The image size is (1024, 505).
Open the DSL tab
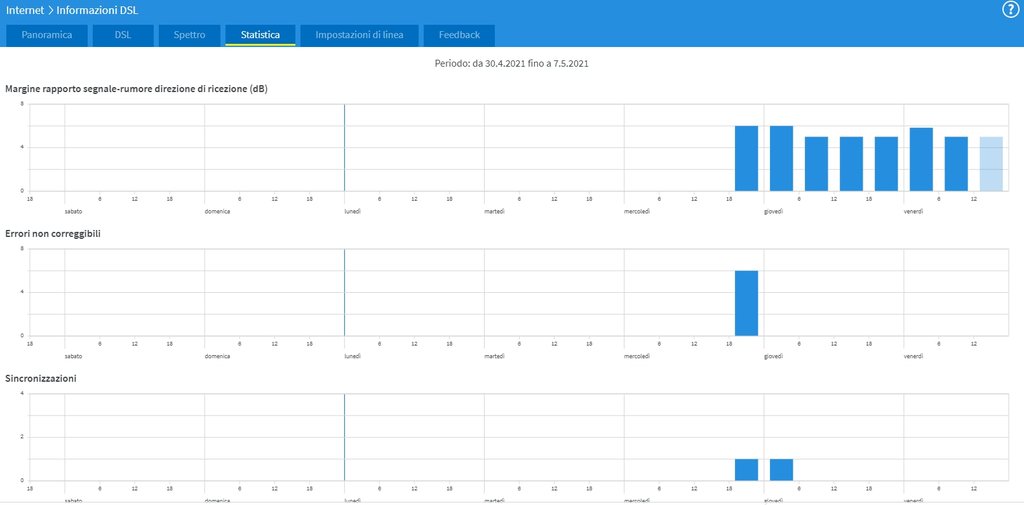(123, 35)
